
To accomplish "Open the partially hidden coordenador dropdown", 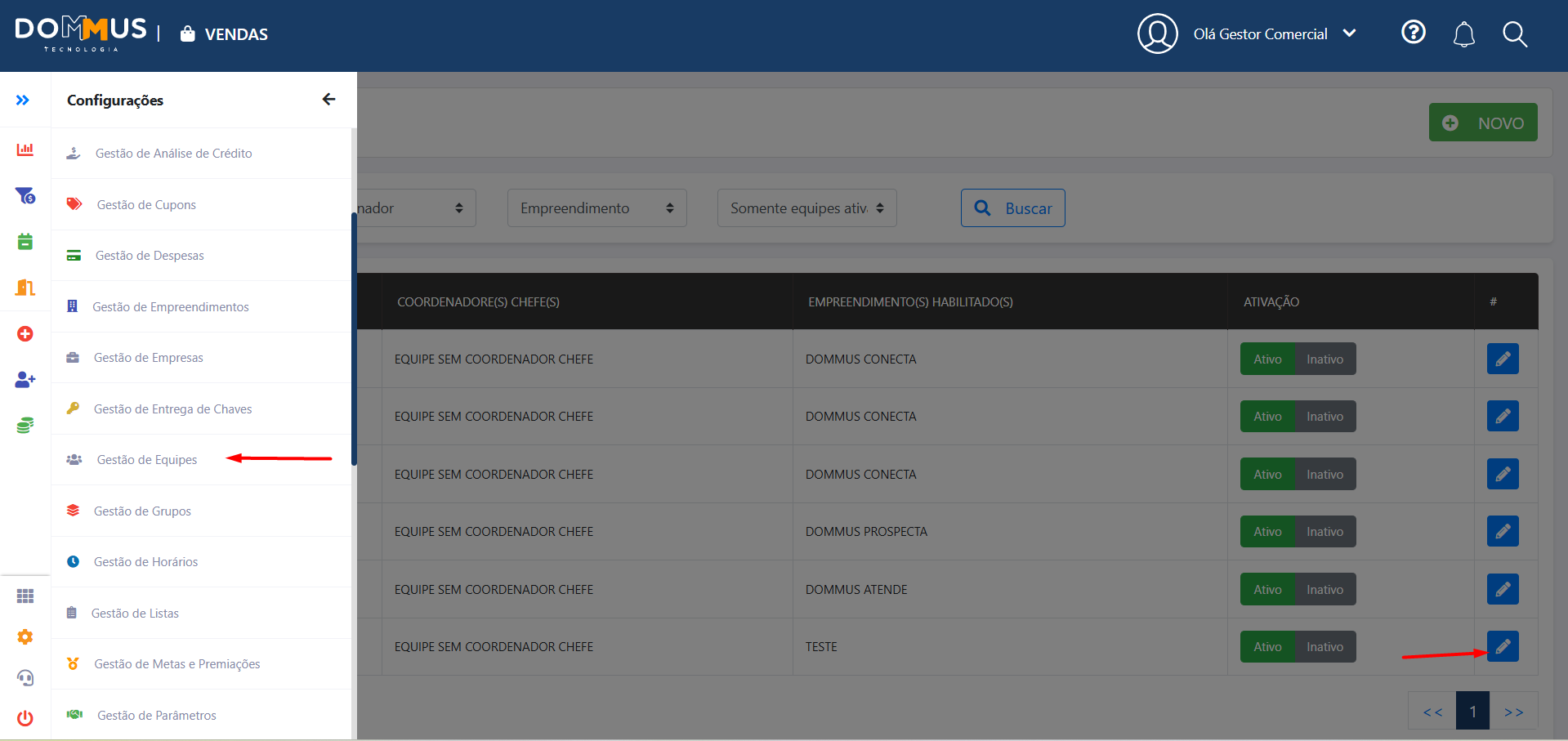I will point(417,208).
